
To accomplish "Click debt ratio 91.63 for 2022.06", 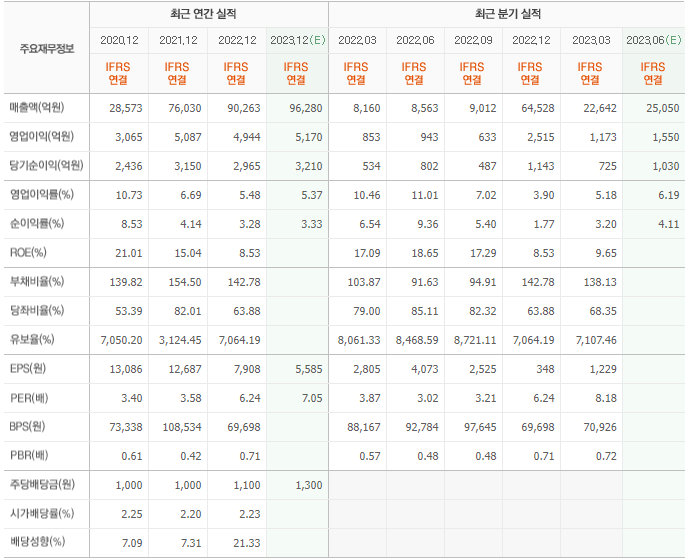I will [425, 282].
